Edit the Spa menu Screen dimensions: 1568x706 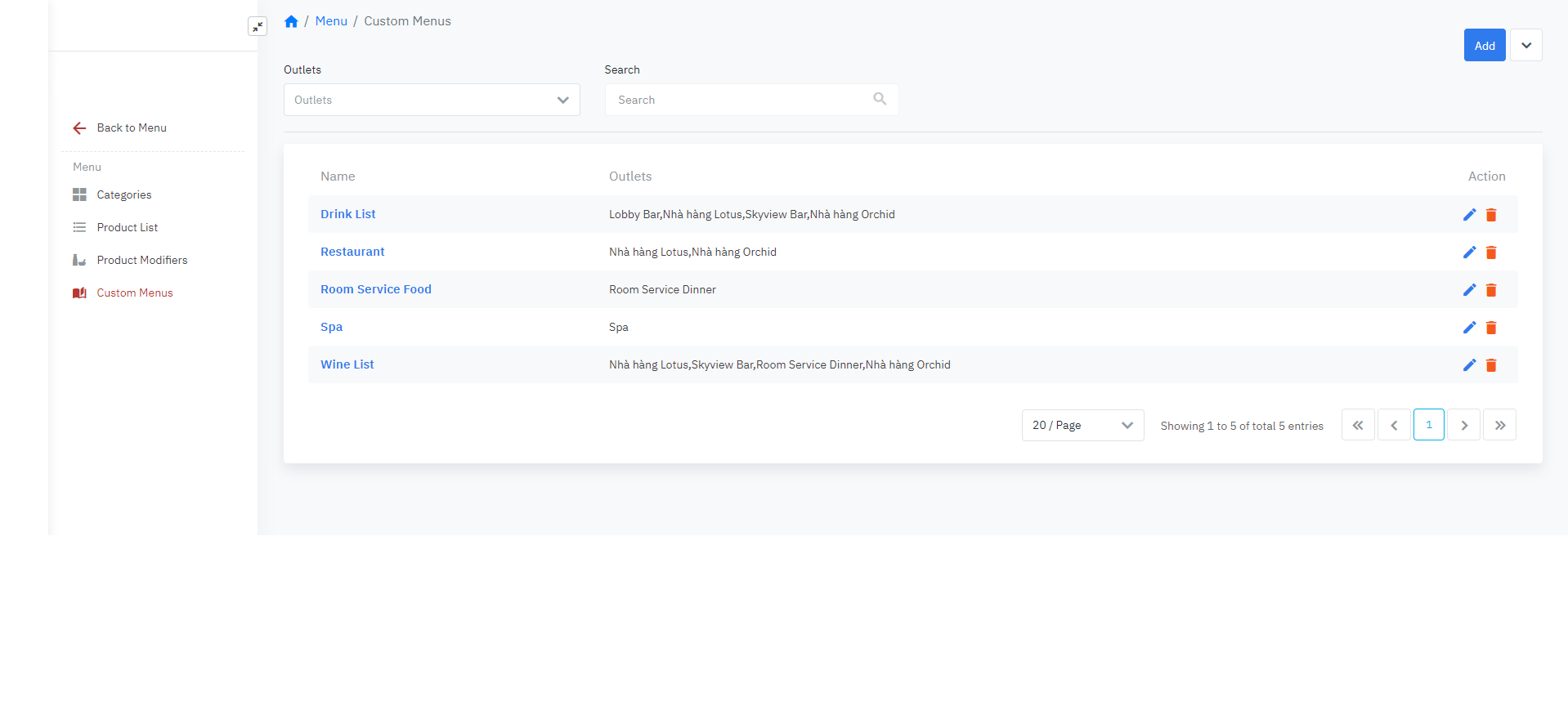coord(1469,328)
